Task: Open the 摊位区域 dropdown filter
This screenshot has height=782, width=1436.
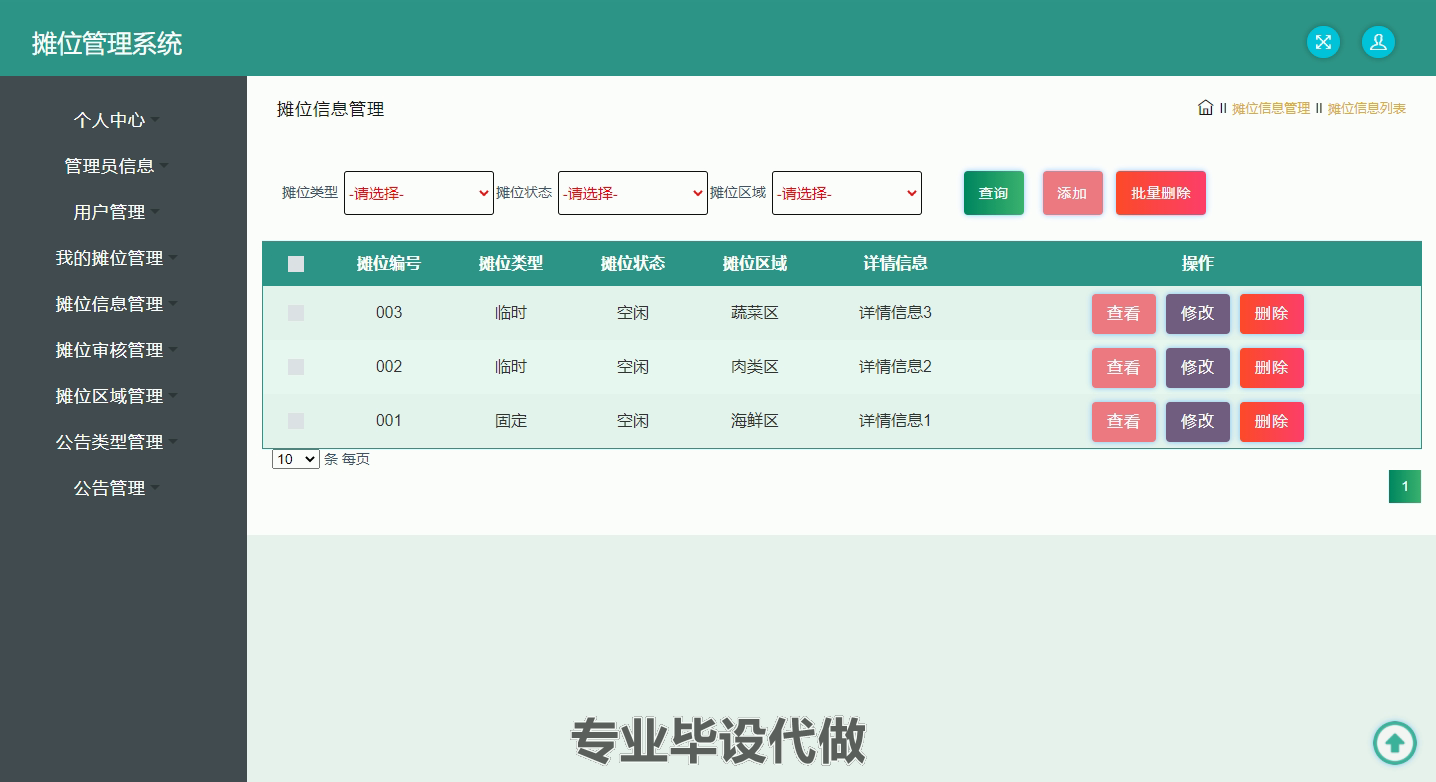Action: tap(847, 193)
